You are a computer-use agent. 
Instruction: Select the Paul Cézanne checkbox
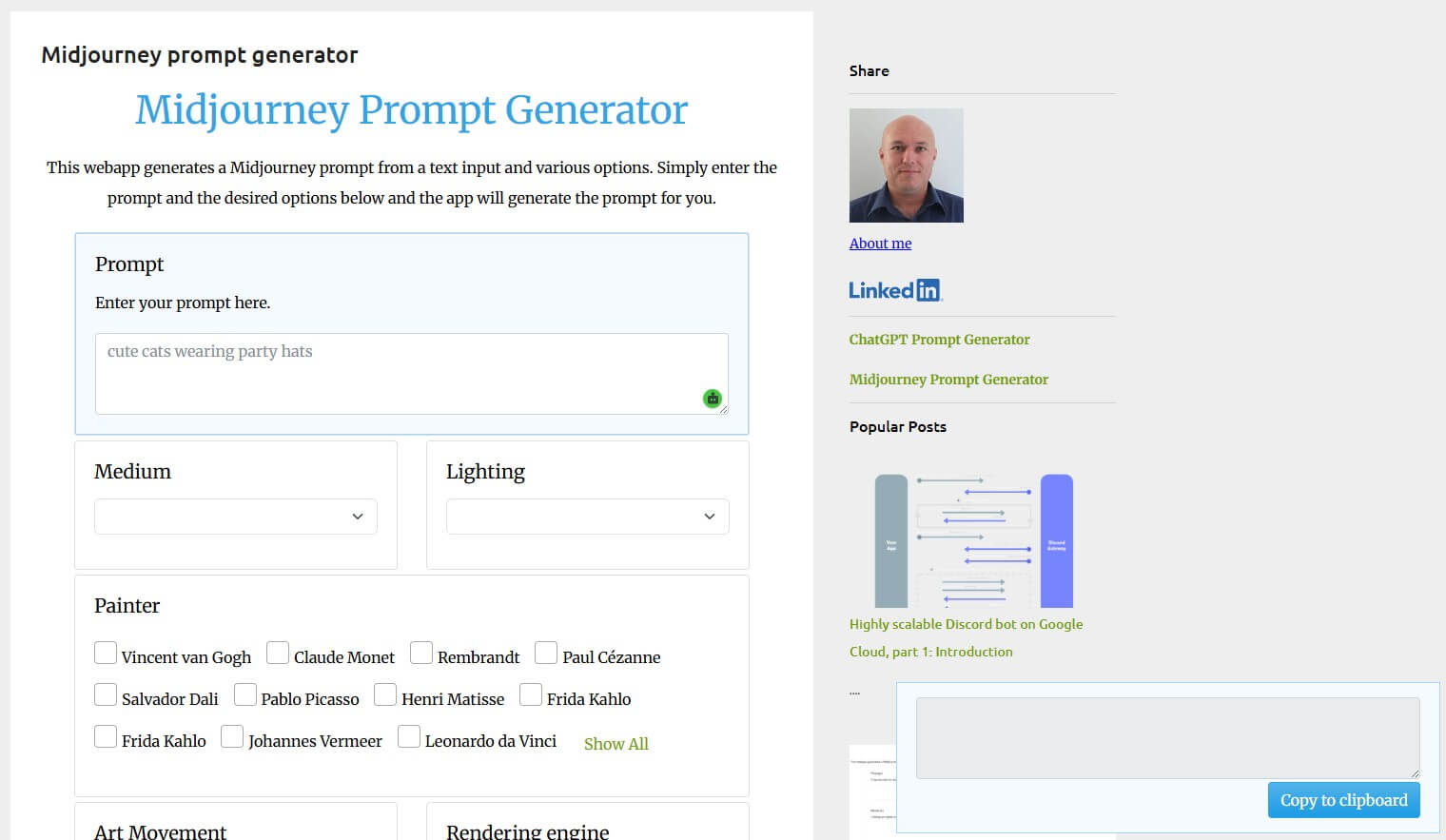tap(546, 653)
